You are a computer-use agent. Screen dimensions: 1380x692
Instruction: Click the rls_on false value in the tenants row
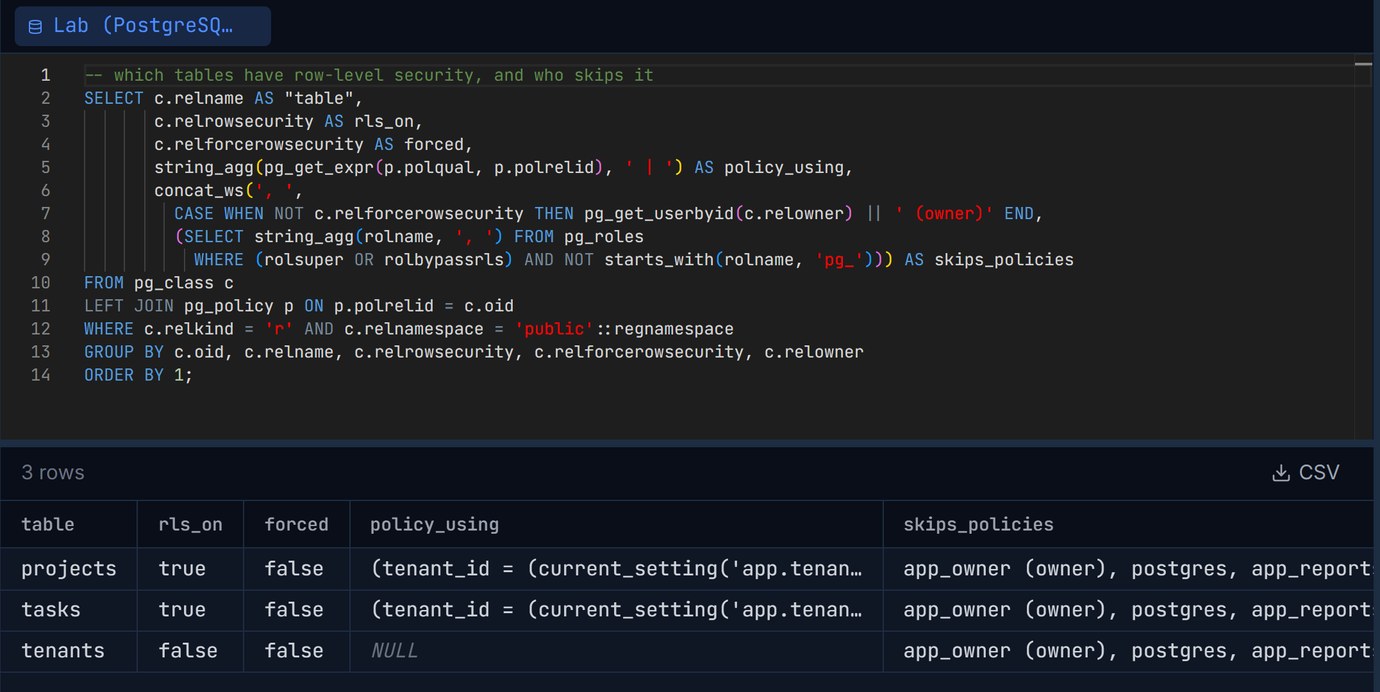point(188,651)
